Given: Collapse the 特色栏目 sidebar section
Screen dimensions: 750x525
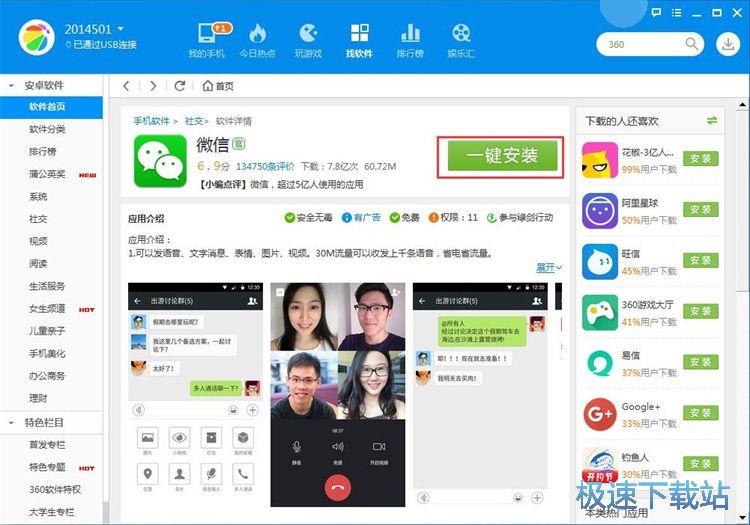Looking at the screenshot, I should (x=12, y=423).
